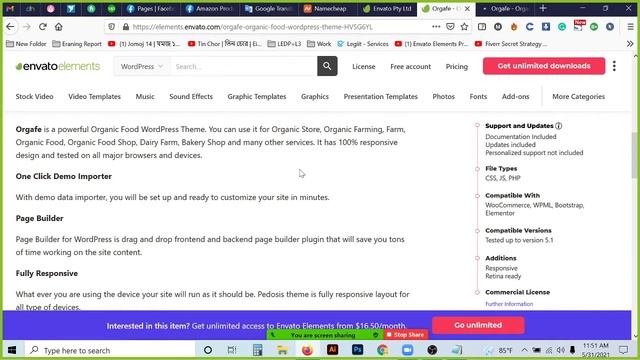Open the WordPress category dropdown
Image resolution: width=640 pixels, height=360 pixels.
click(142, 67)
